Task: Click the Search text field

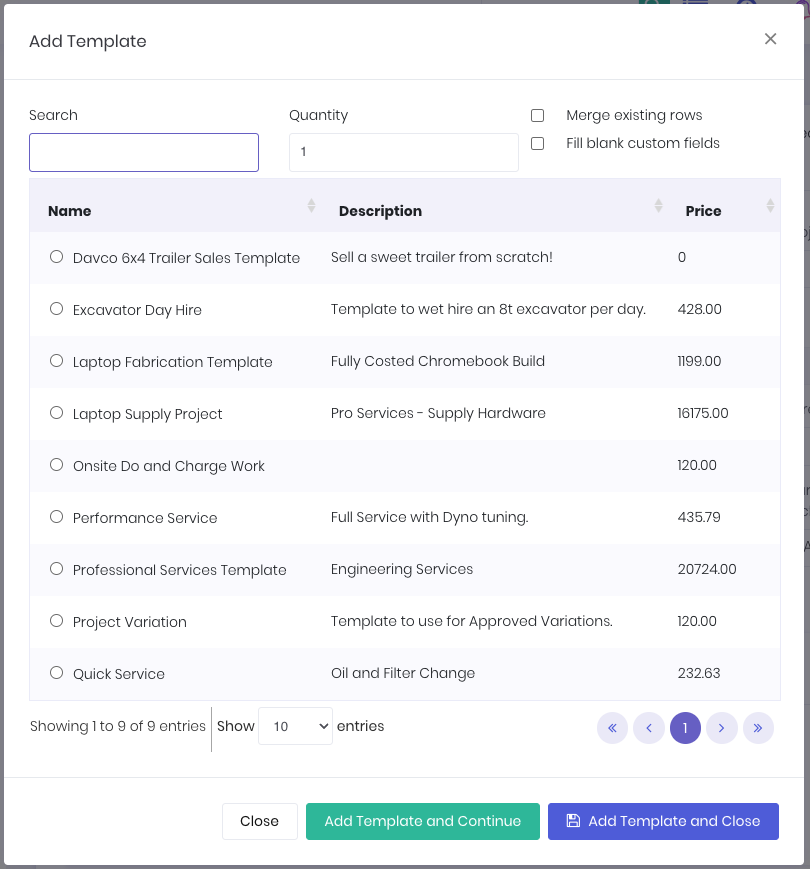Action: pos(143,152)
